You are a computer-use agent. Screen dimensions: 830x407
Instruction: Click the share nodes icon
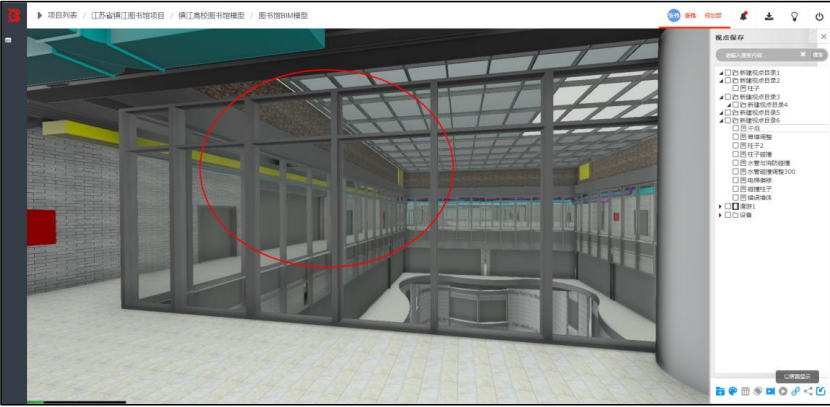coord(808,391)
